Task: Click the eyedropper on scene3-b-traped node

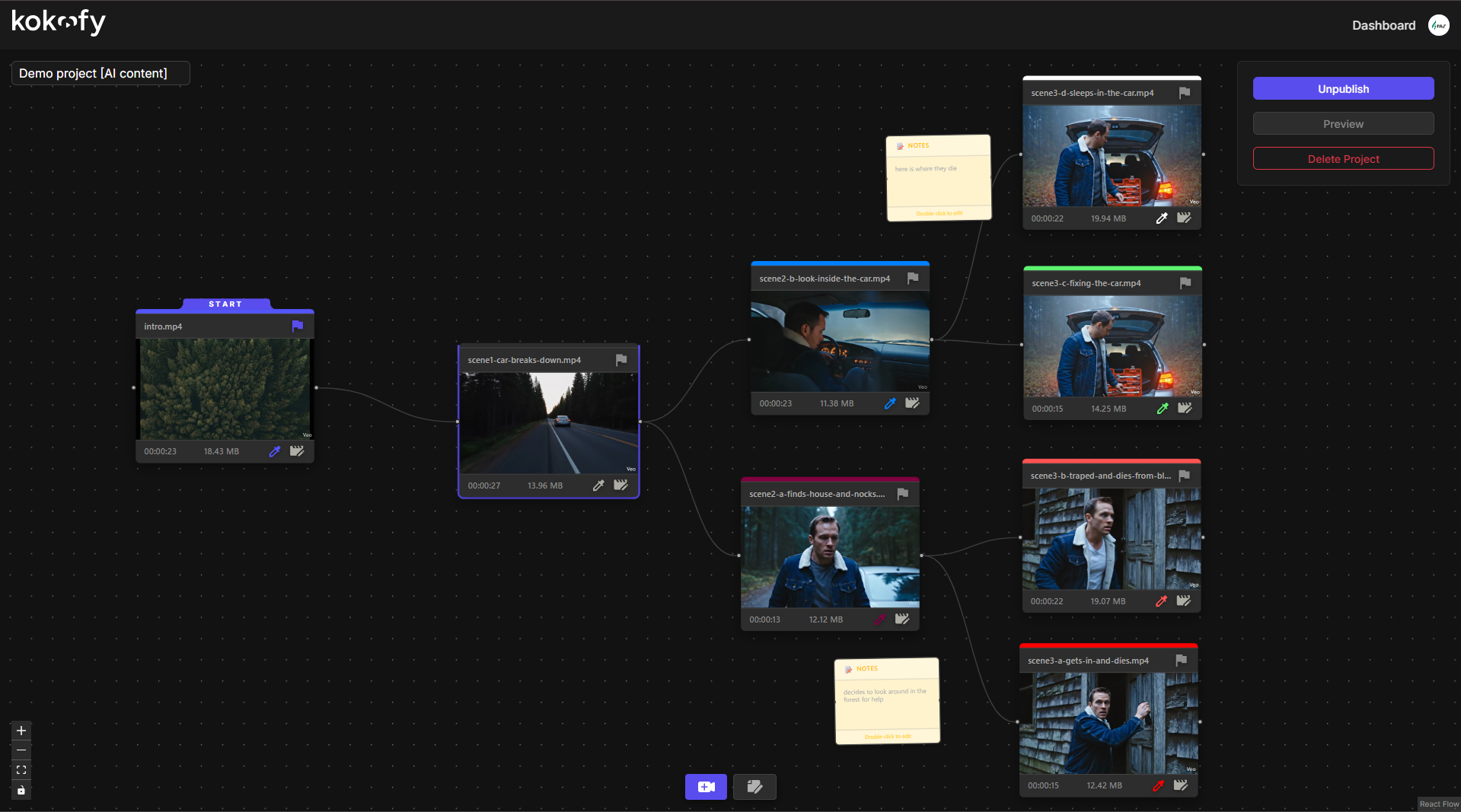Action: tap(1161, 601)
